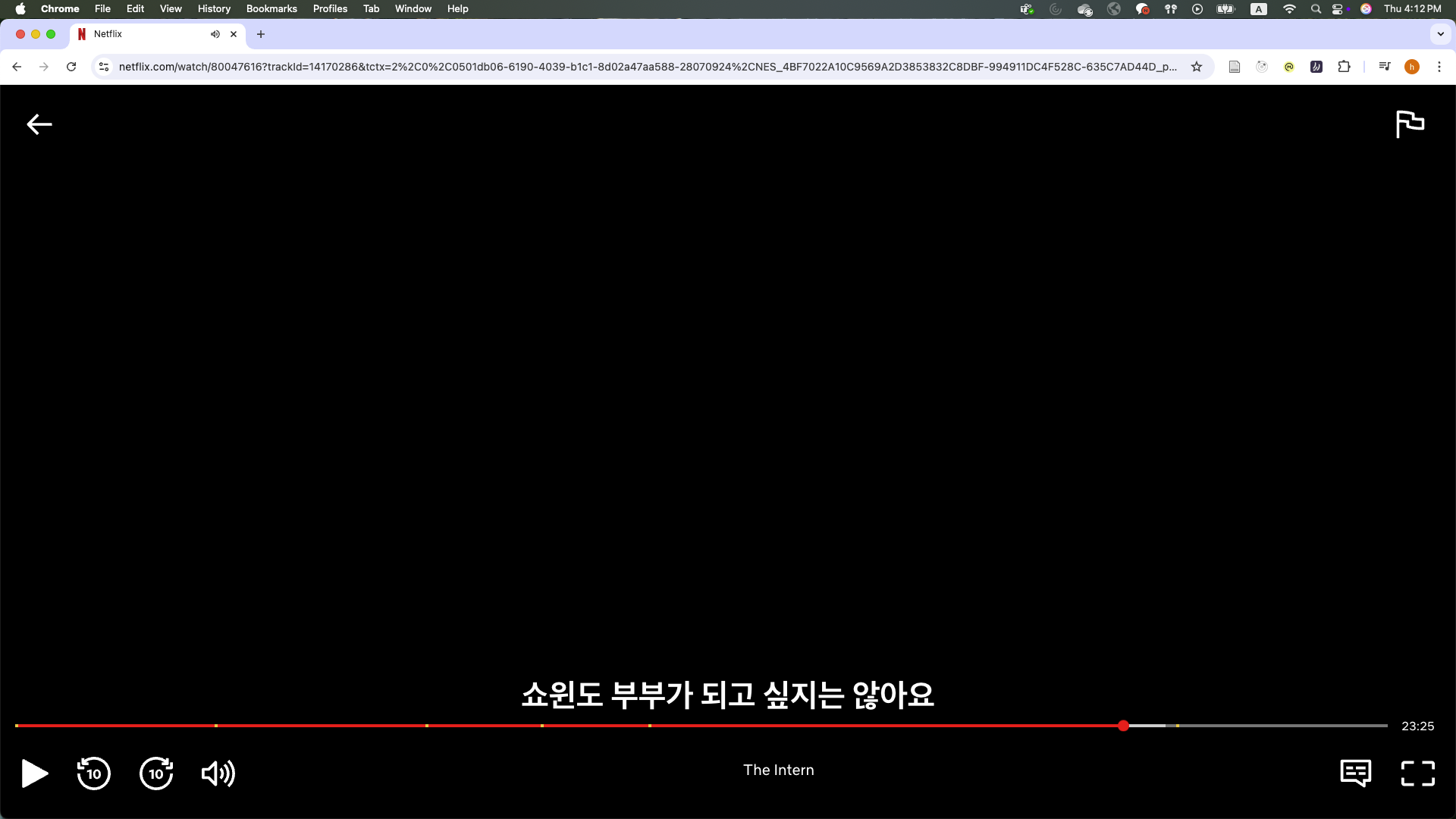
Task: Open macOS Spotlight search
Action: [1316, 9]
